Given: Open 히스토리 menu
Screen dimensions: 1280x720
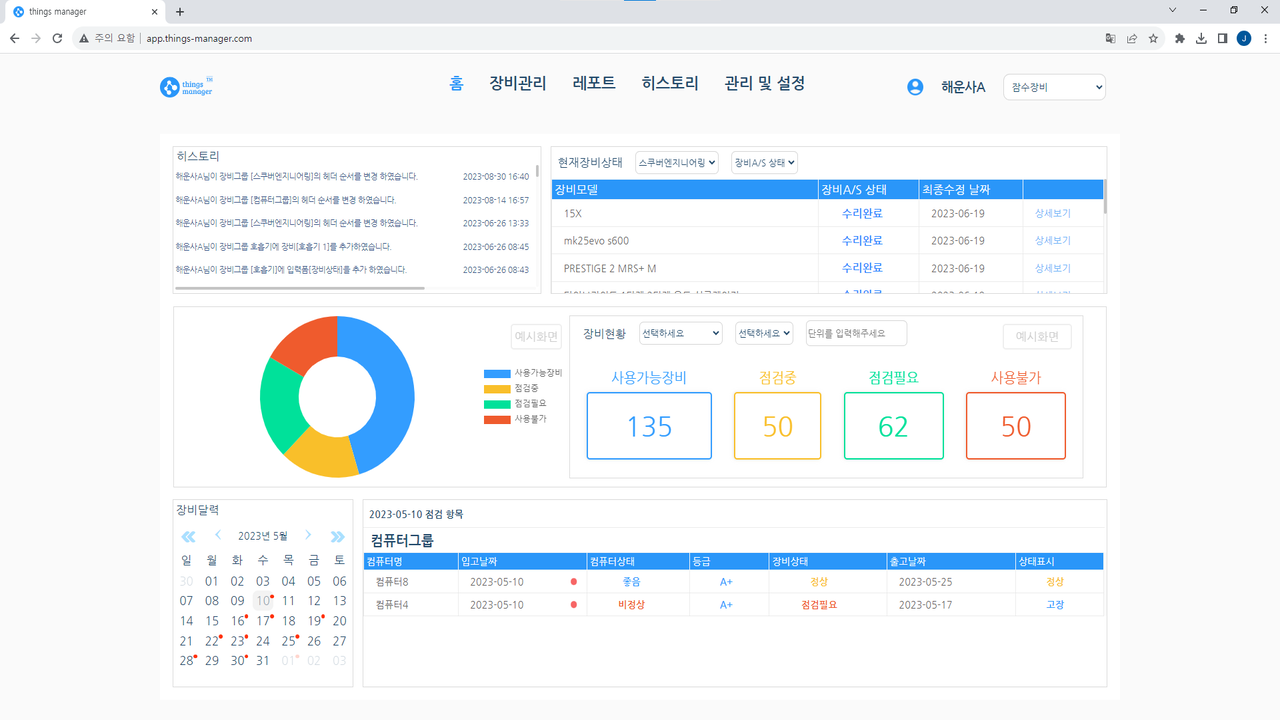Looking at the screenshot, I should pyautogui.click(x=670, y=84).
